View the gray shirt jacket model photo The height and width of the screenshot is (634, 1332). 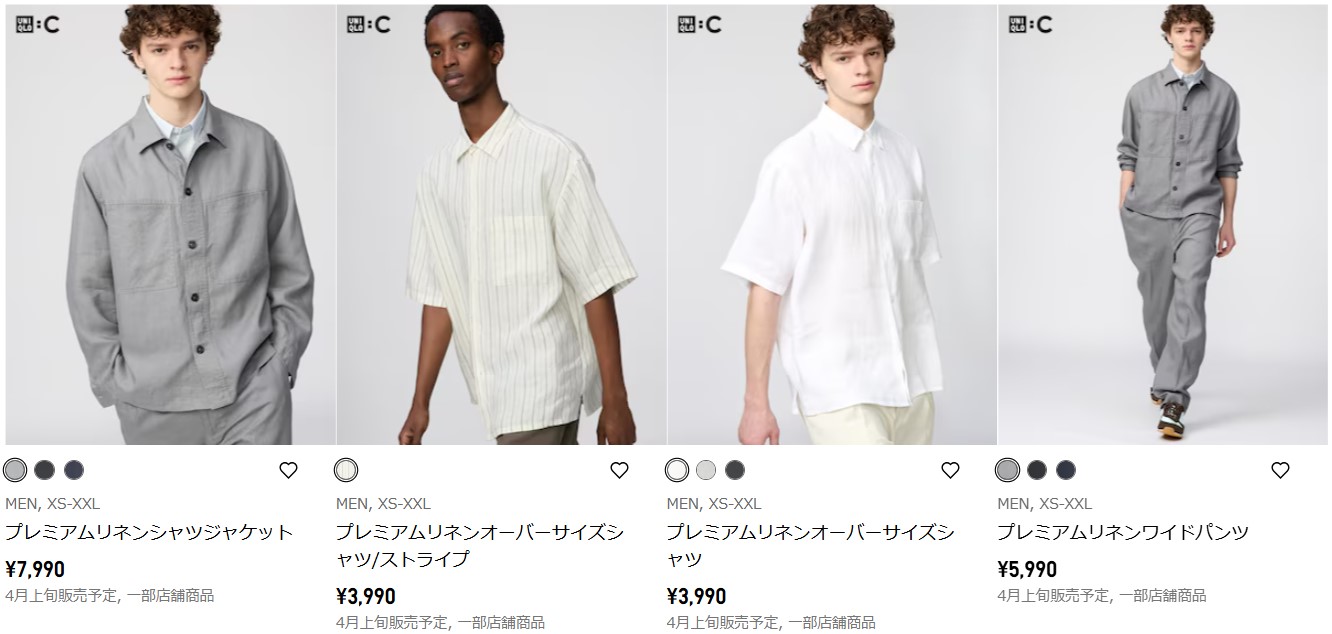170,224
